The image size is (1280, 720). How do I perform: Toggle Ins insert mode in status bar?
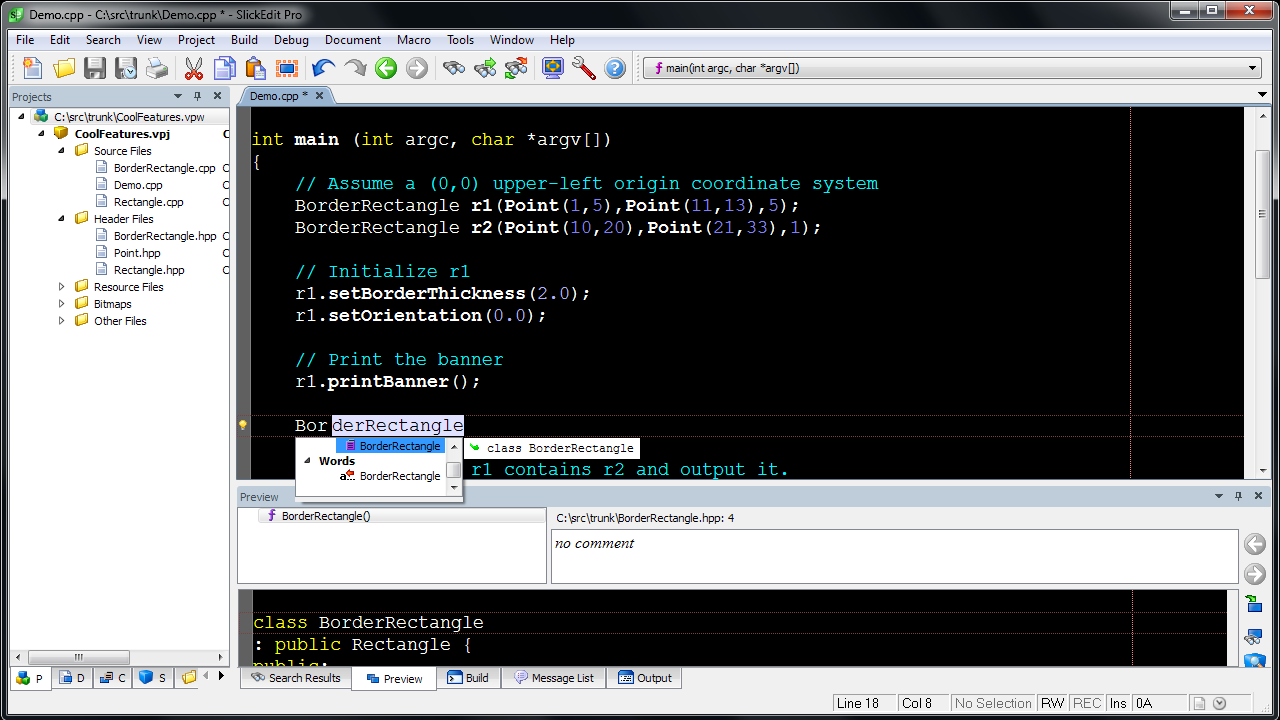1118,703
